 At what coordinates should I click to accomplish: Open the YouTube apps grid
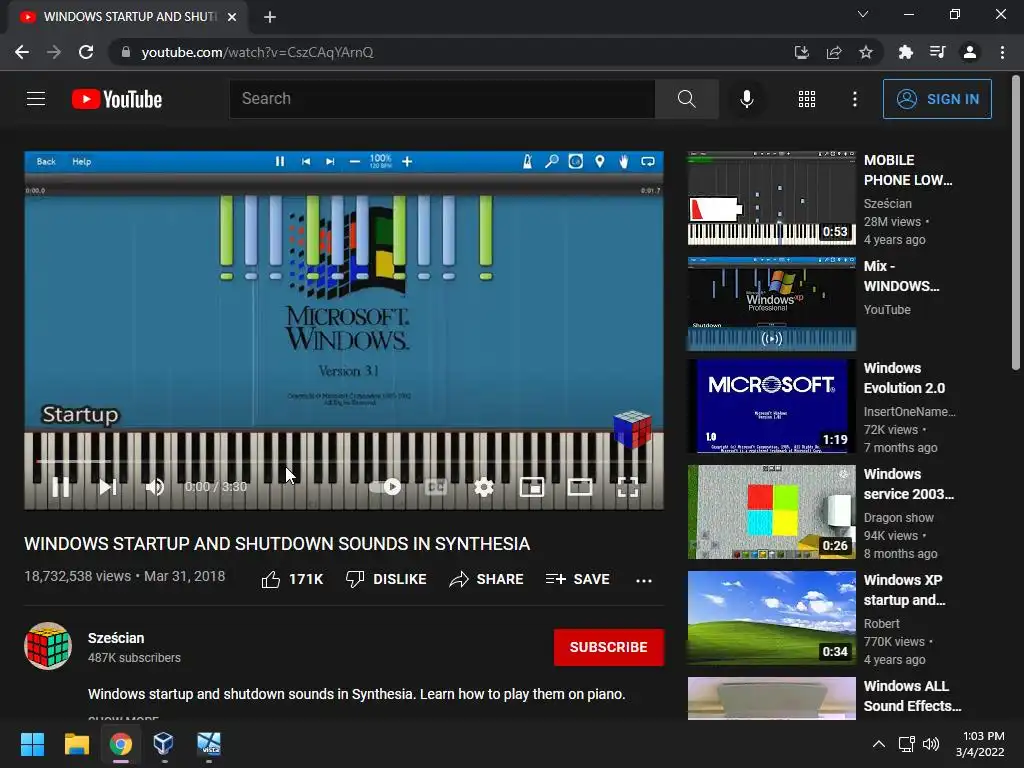click(x=807, y=99)
